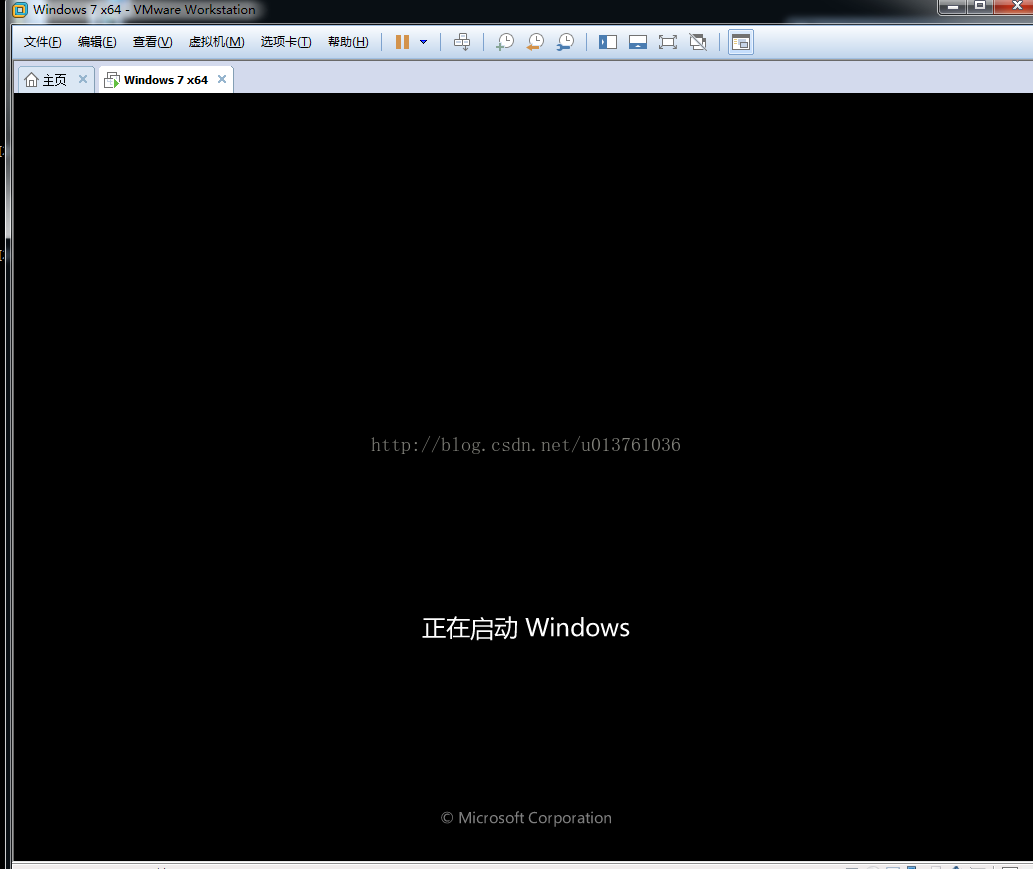Switch to Unity mode
This screenshot has width=1033, height=869.
coord(698,42)
